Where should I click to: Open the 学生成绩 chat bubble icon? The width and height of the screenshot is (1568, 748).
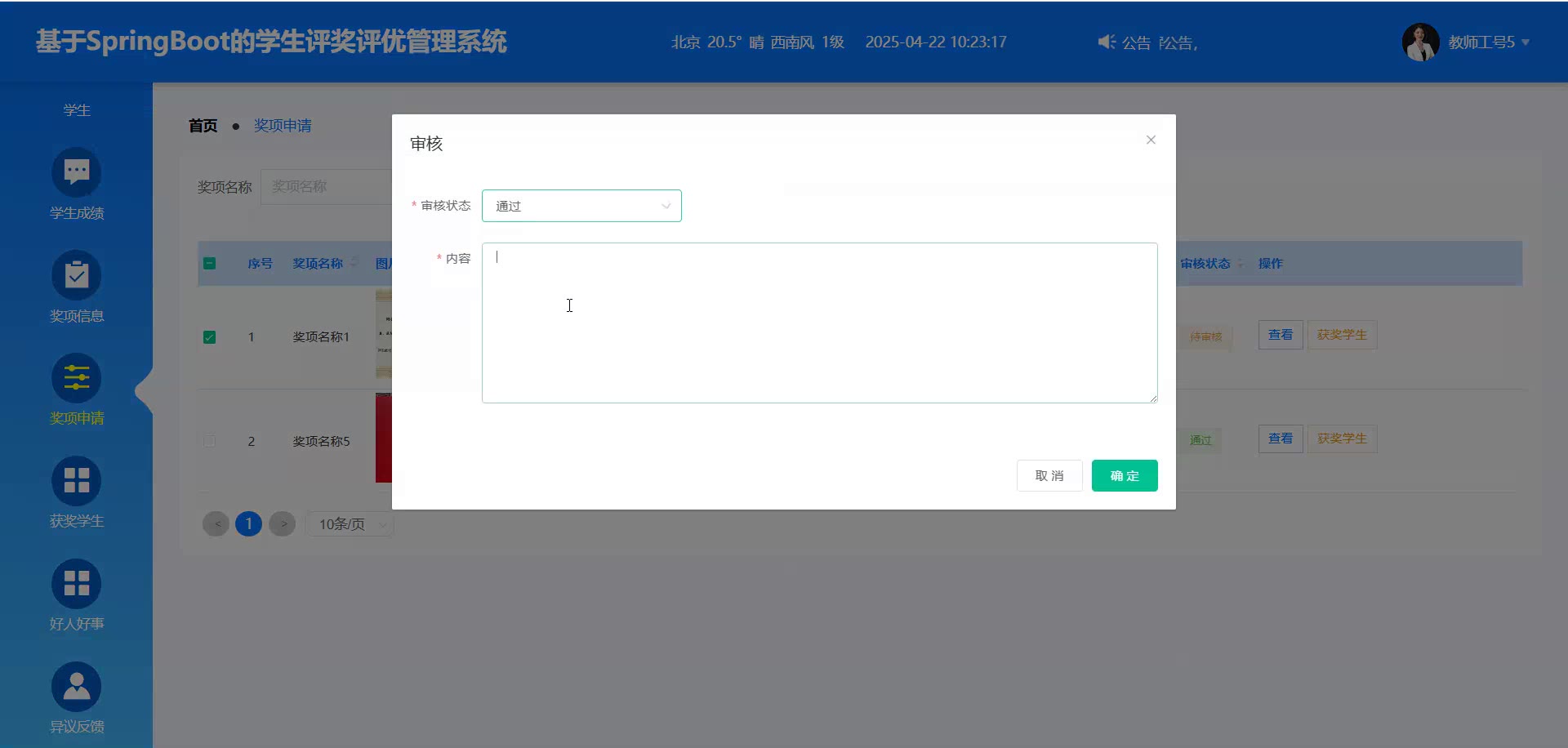(77, 172)
